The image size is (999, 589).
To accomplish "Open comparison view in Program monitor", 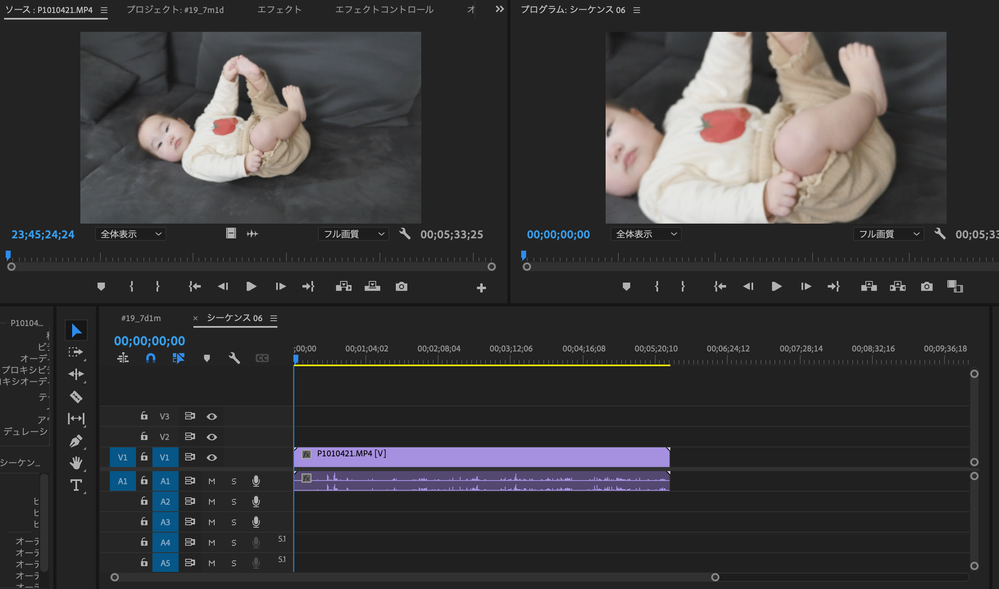I will [x=954, y=287].
